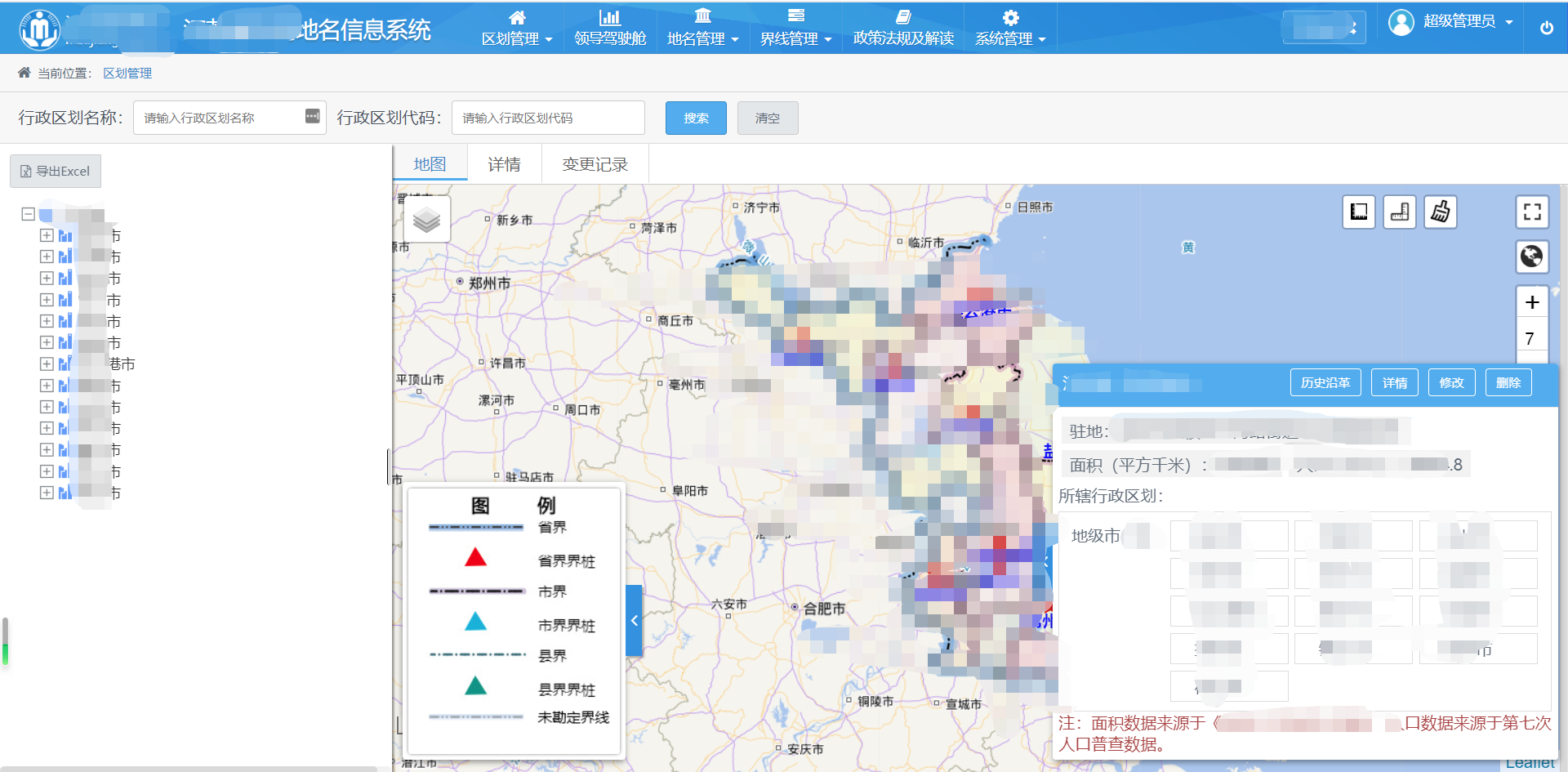
Task: Open 领导驾驶舱 menu item
Action: [610, 28]
